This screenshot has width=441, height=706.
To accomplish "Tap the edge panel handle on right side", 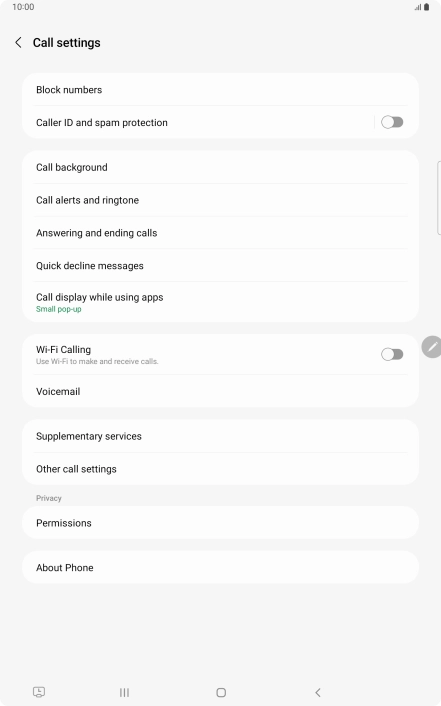I will click(439, 198).
